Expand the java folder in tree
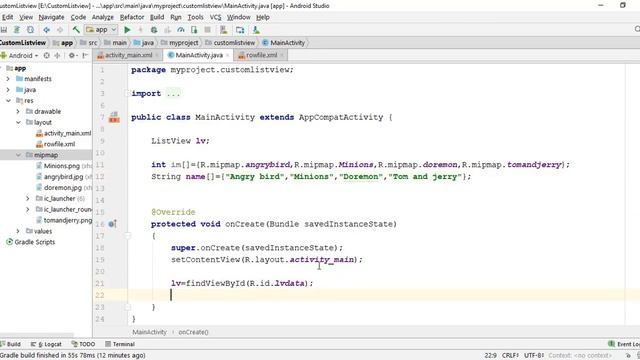Screen dimensions: 640x360 coord(8,90)
